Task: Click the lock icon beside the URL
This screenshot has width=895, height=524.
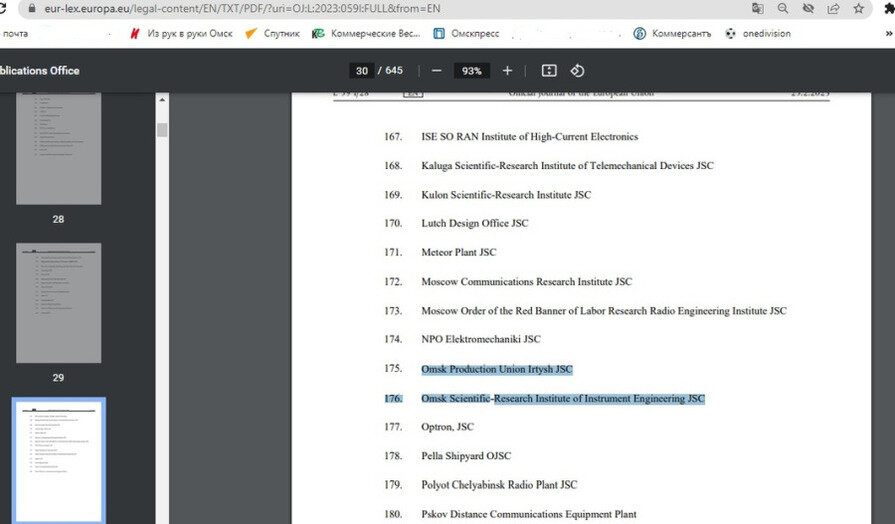Action: click(x=32, y=9)
